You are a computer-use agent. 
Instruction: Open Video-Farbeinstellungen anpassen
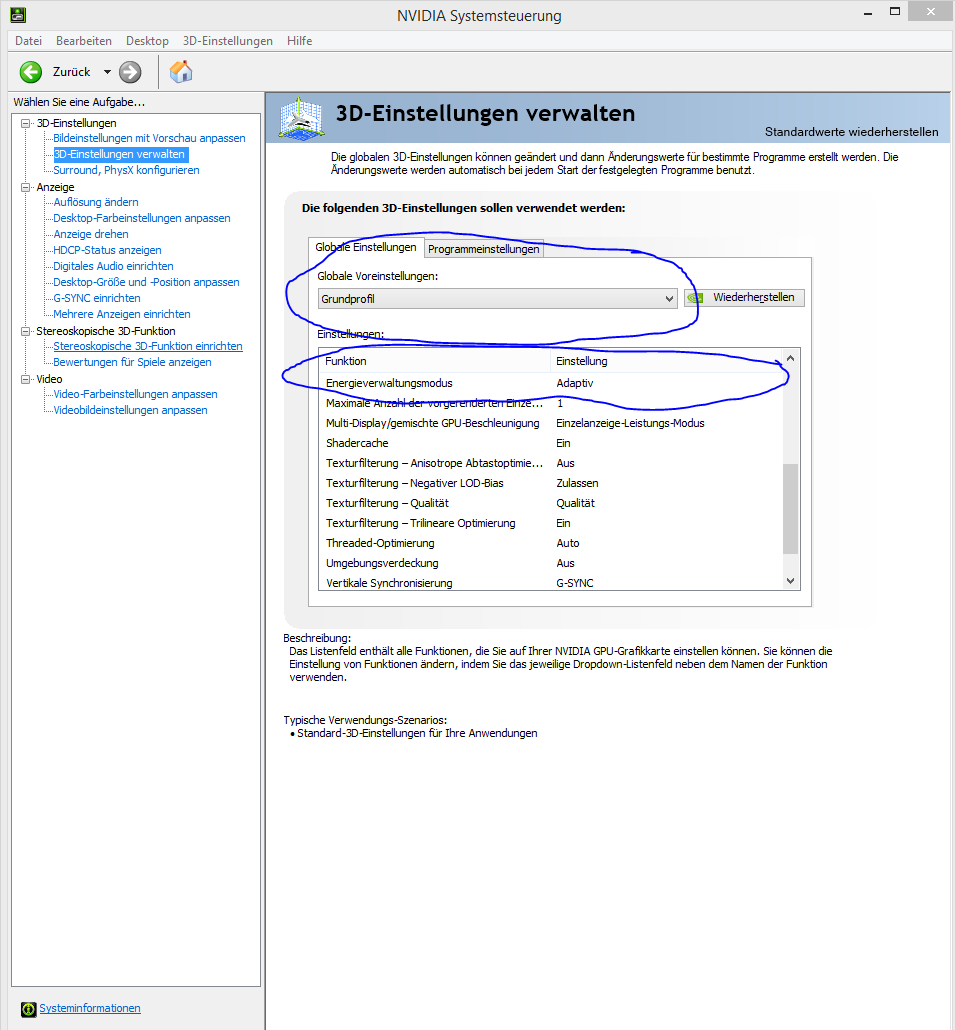click(x=135, y=394)
